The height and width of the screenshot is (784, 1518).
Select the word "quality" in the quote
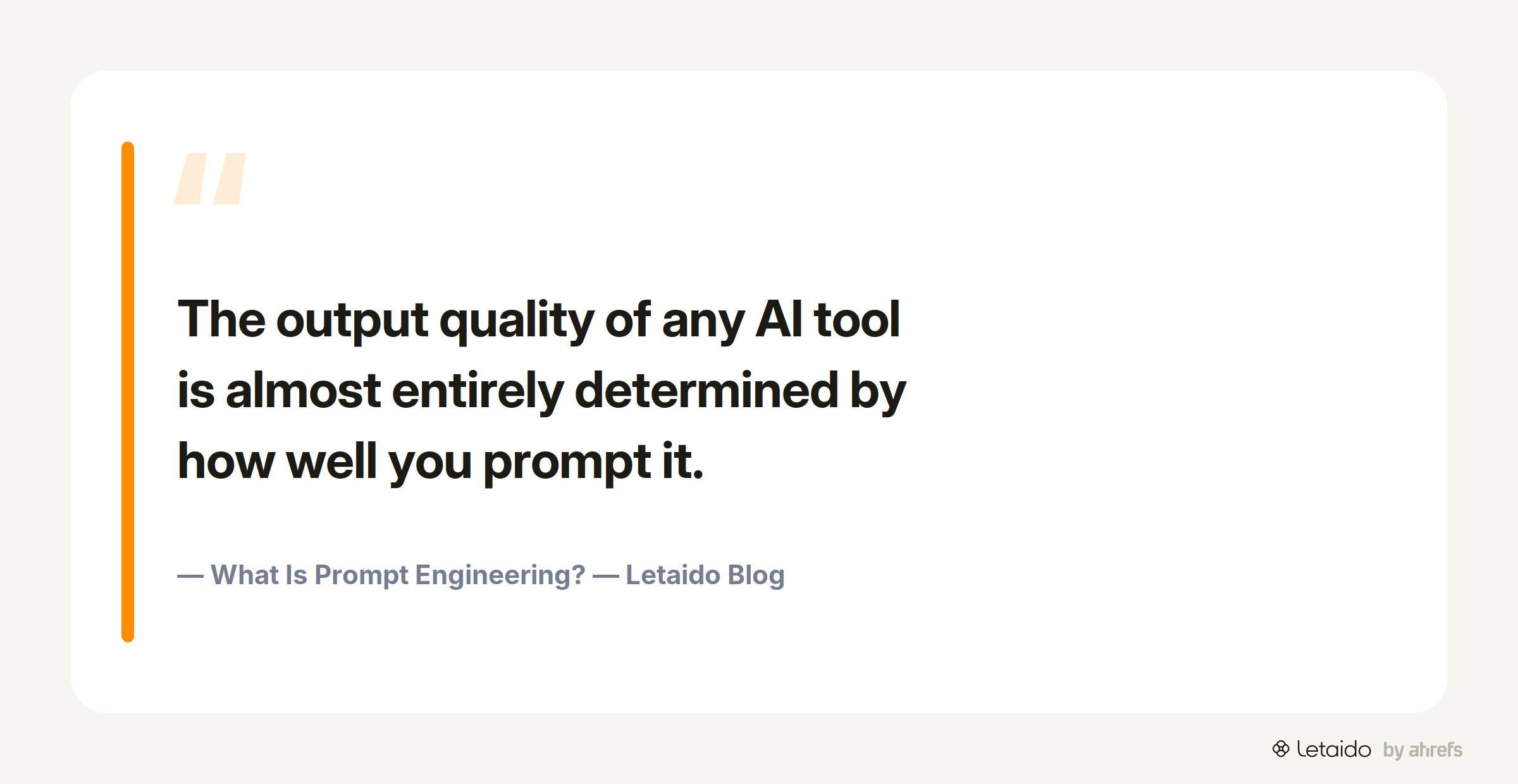tap(517, 321)
